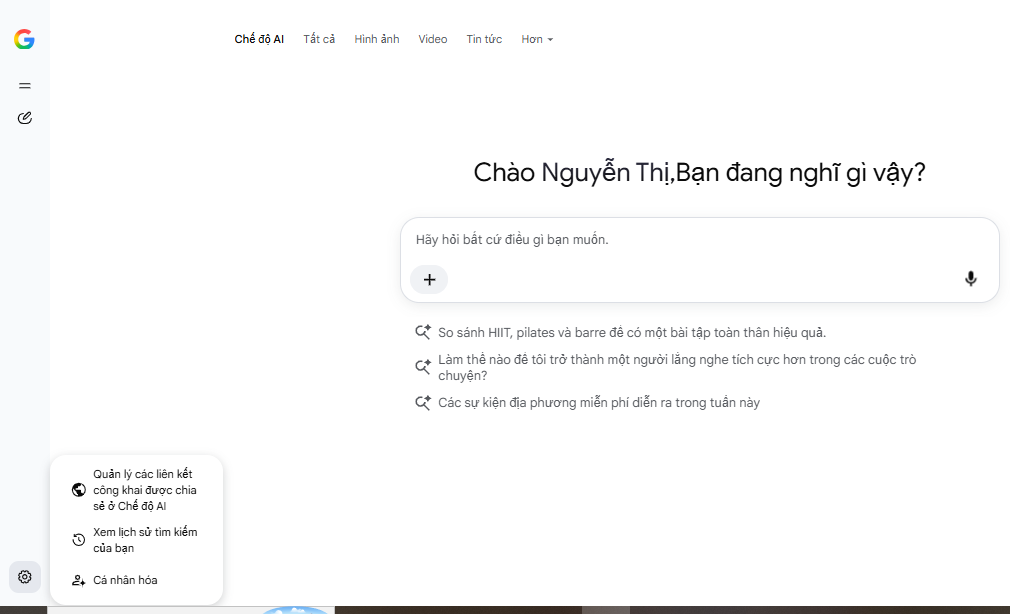Pick the người lắng nghe tích cực suggestion
The width and height of the screenshot is (1010, 614).
[x=677, y=367]
